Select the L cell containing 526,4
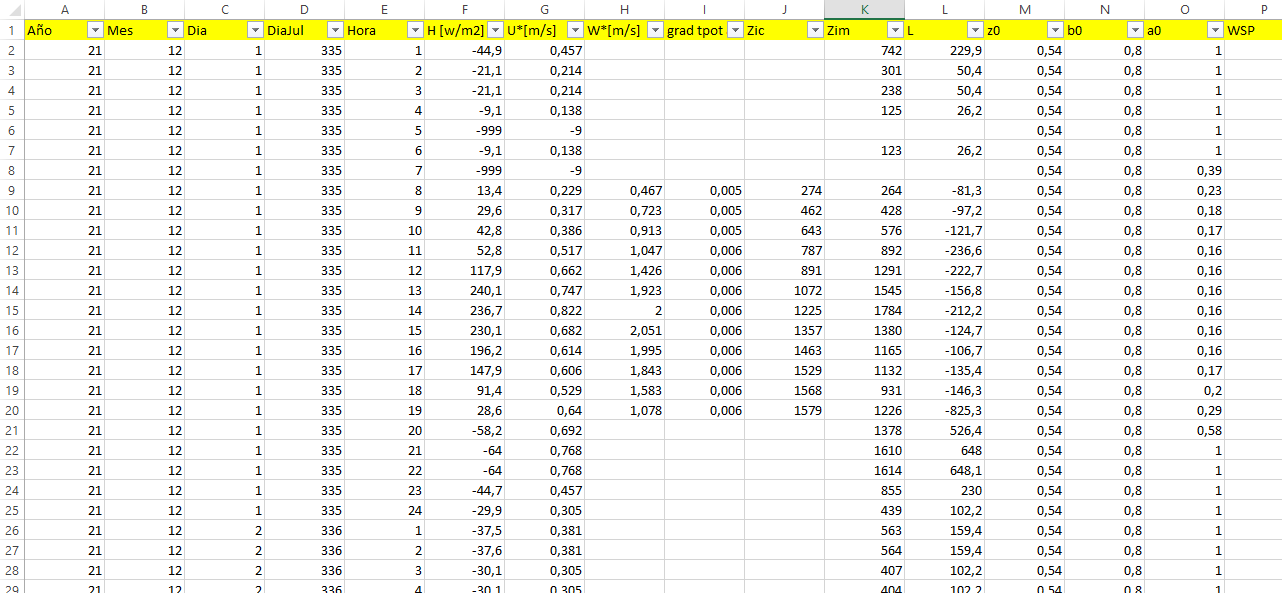This screenshot has height=593, width=1282. 944,430
